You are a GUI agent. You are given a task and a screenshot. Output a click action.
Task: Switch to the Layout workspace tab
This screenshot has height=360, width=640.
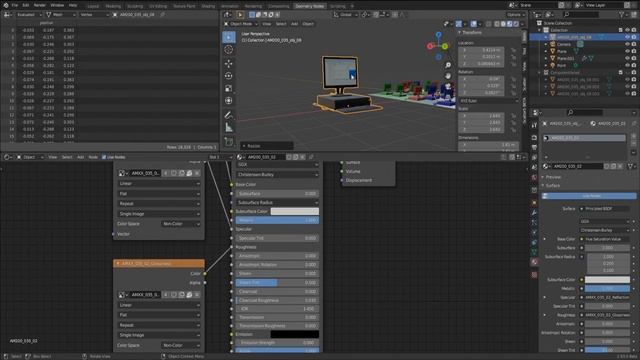pos(93,6)
